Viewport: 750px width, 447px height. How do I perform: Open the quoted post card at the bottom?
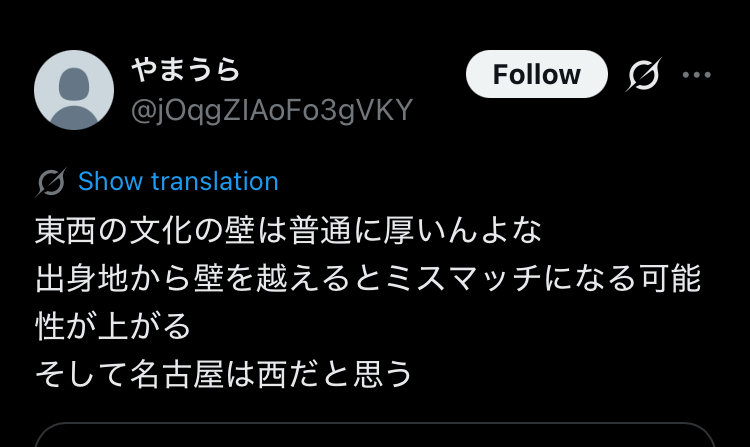coord(375,436)
